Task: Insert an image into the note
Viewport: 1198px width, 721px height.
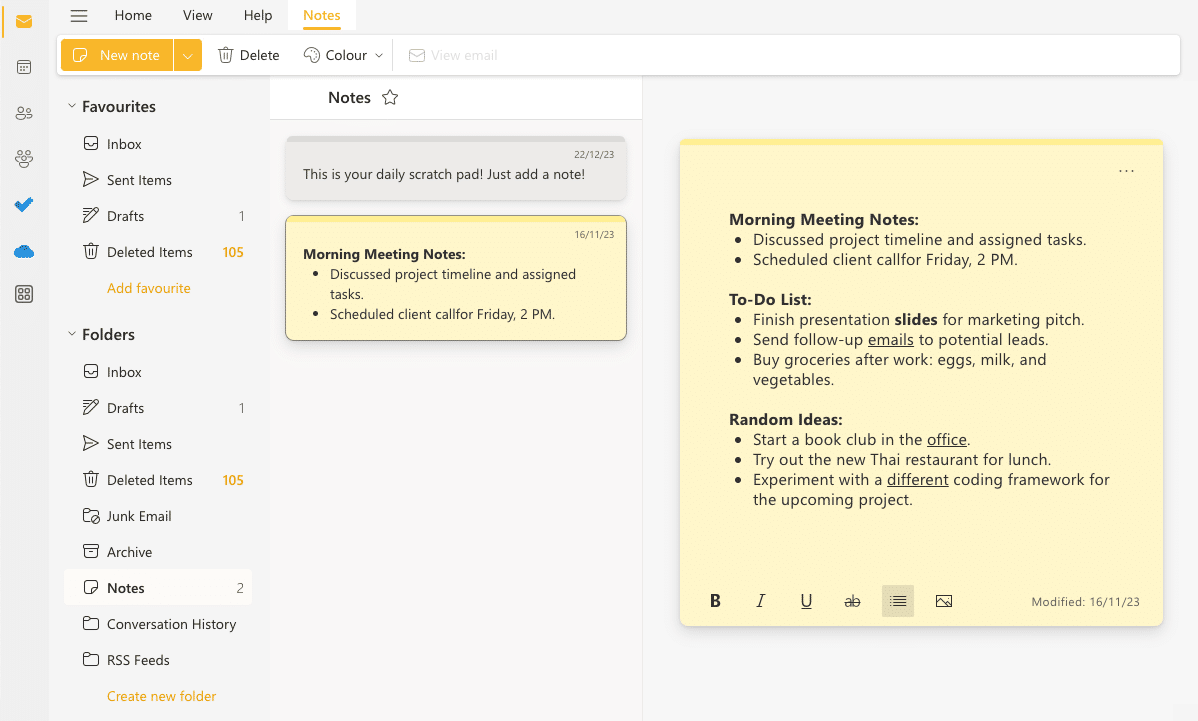Action: (944, 601)
